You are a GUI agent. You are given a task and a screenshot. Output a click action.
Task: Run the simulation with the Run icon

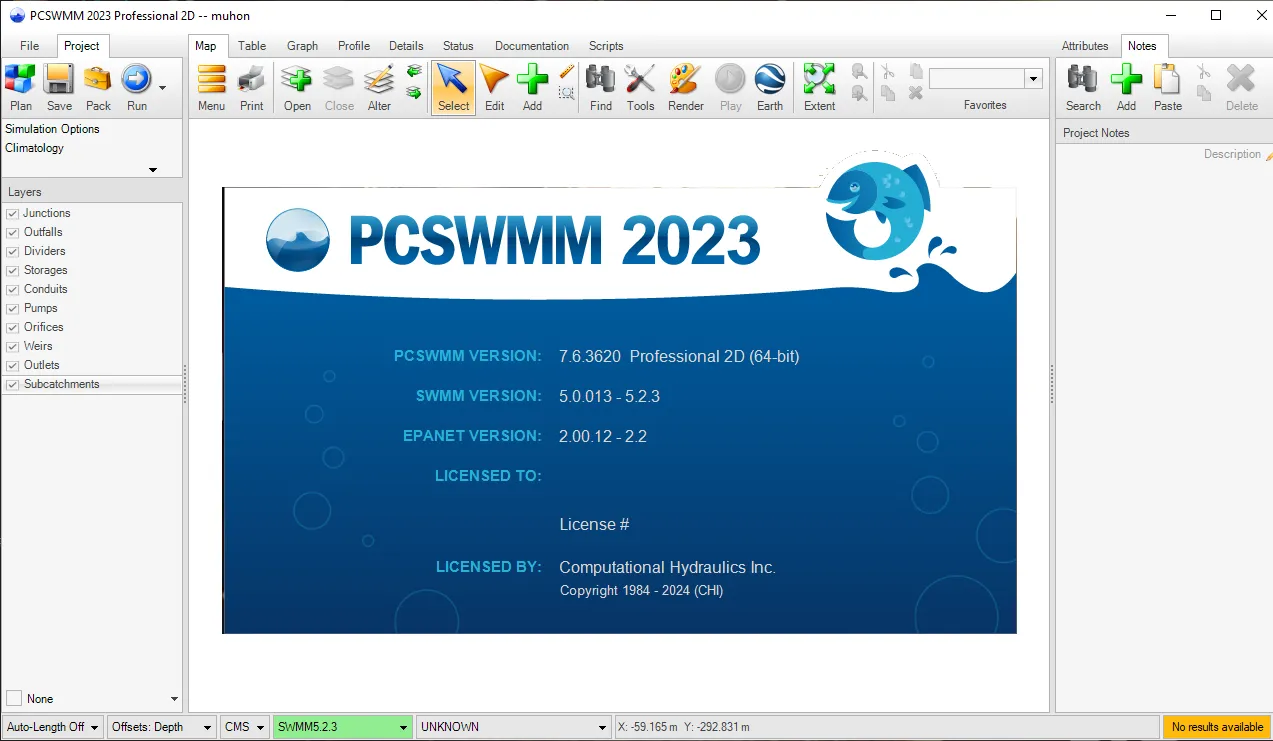[136, 88]
